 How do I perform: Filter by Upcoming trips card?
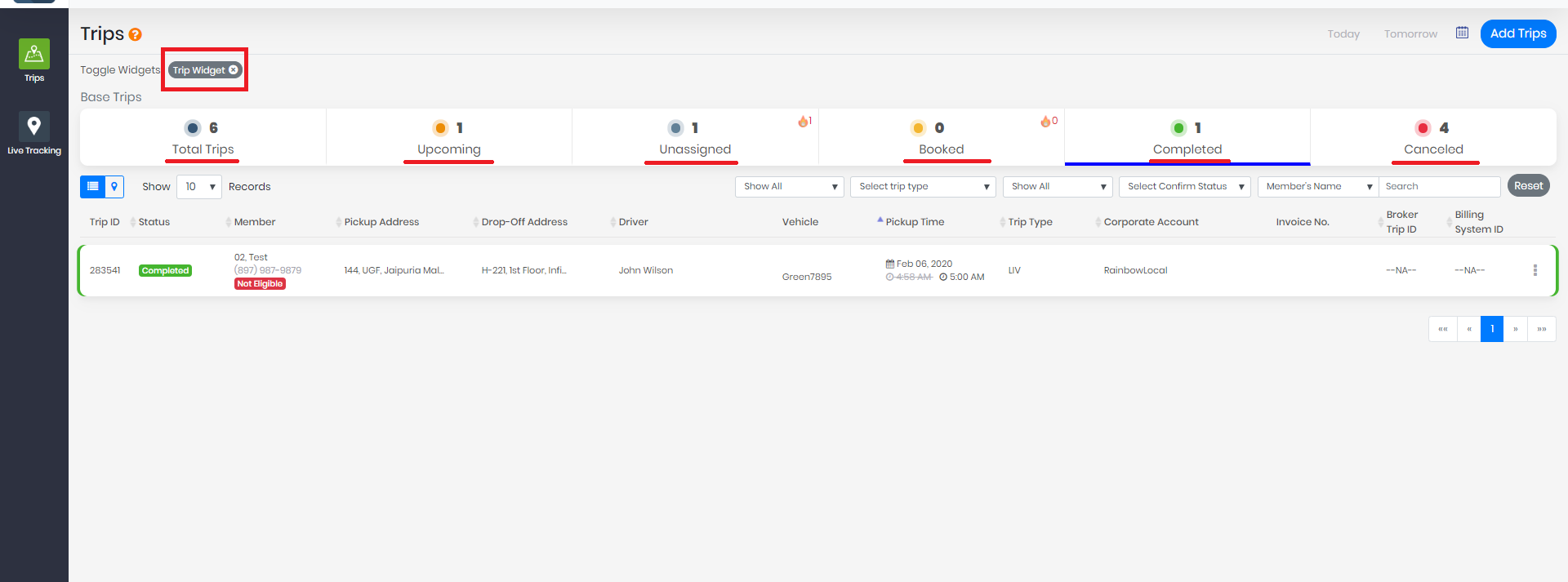(449, 138)
